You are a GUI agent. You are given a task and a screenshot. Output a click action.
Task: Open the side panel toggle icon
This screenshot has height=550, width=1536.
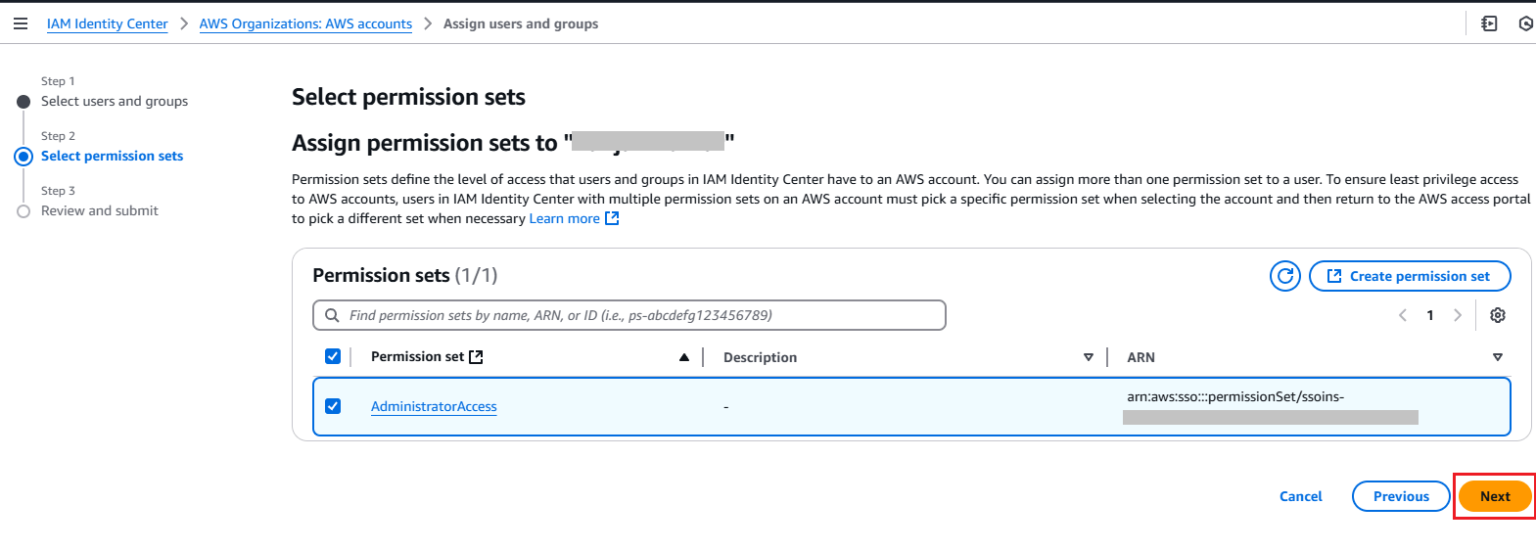[x=1489, y=24]
